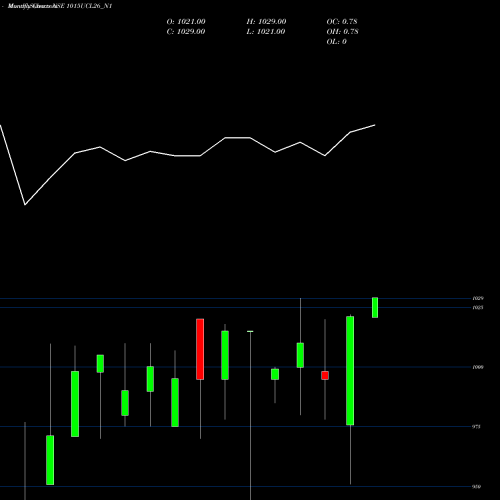The width and height of the screenshot is (500, 500).
Task: Click the right end of the white line
Action: click(x=375, y=125)
